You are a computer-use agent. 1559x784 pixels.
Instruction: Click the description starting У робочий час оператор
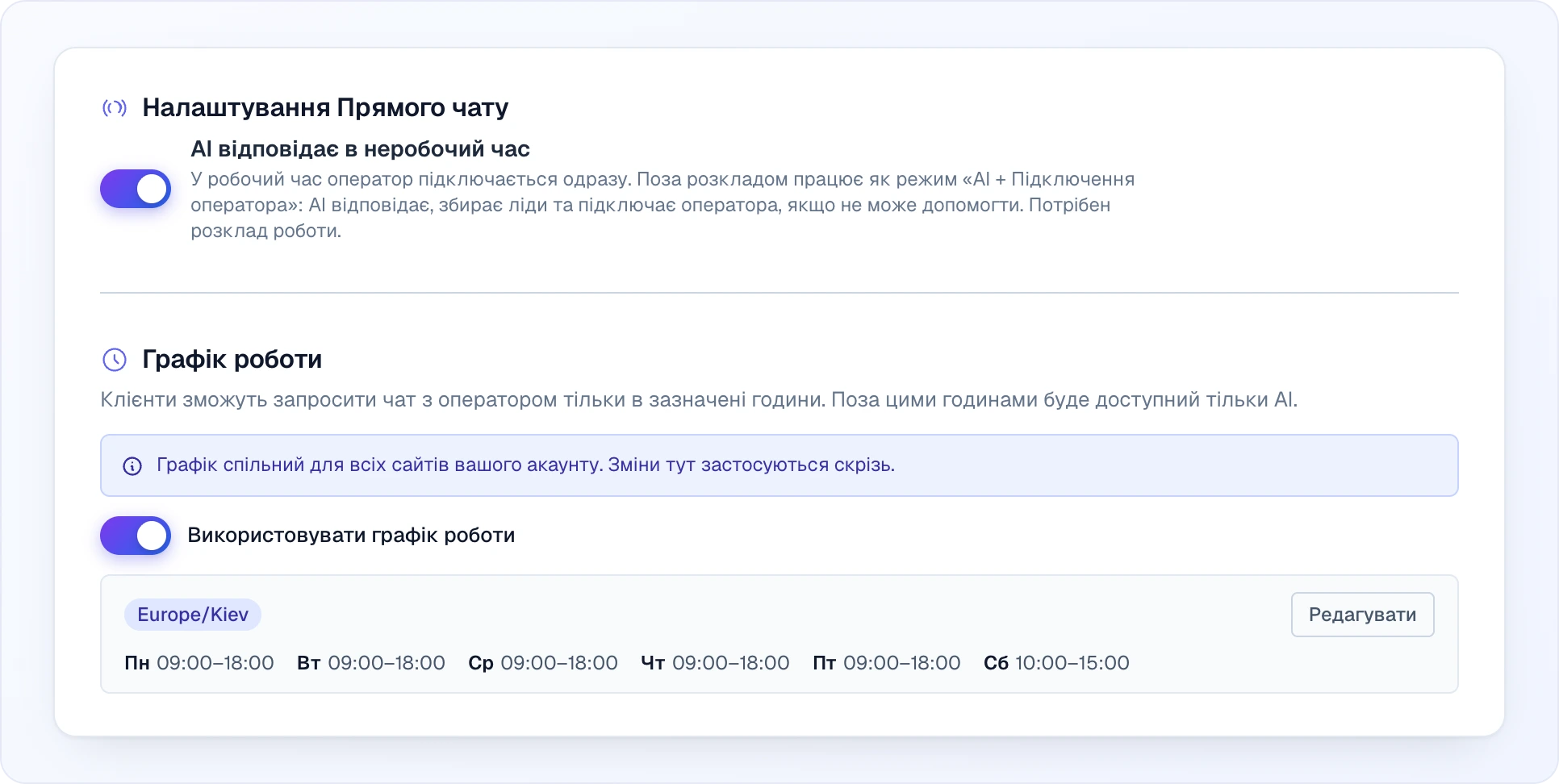click(x=662, y=205)
